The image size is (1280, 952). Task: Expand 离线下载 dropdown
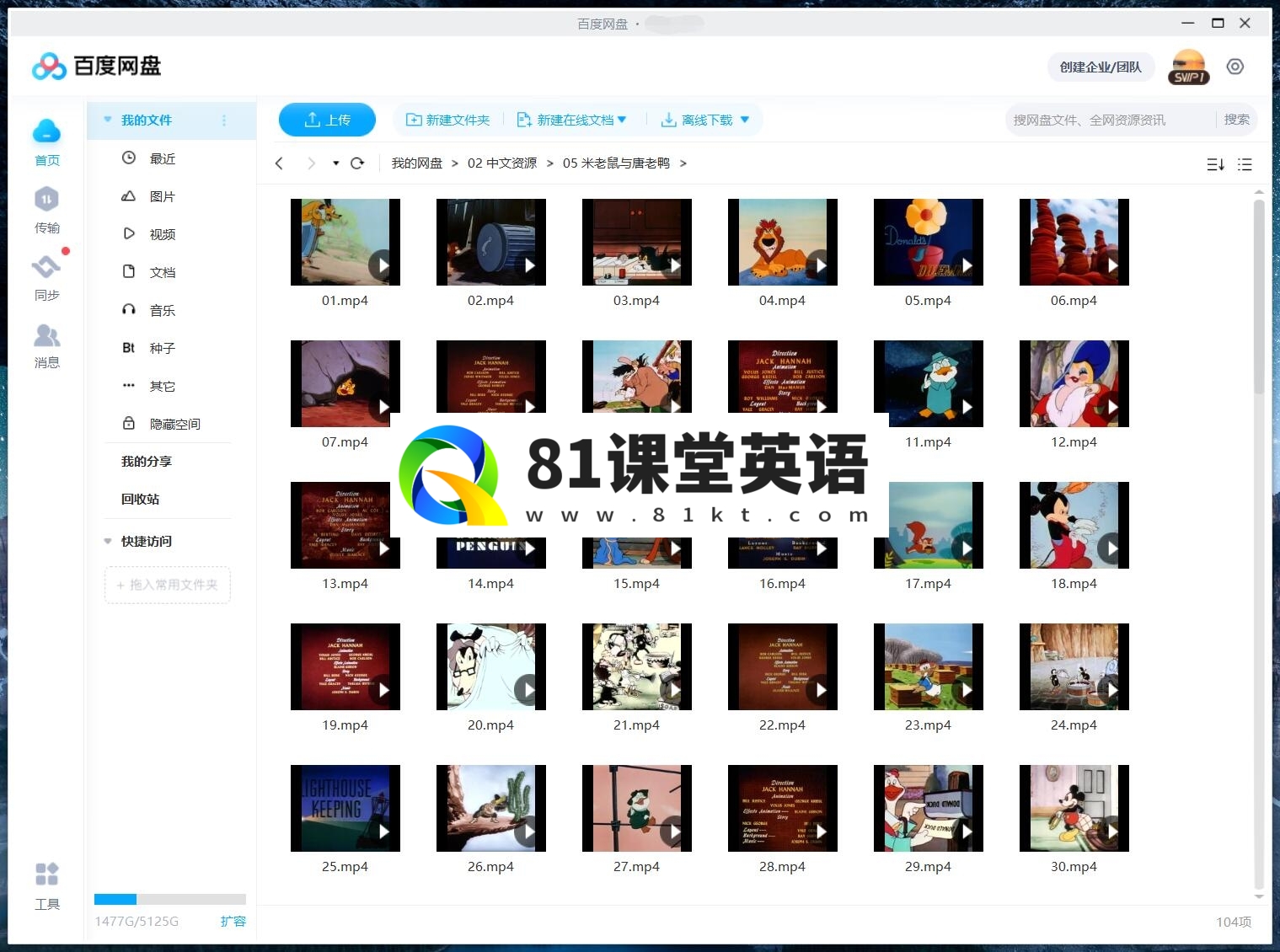click(x=745, y=120)
